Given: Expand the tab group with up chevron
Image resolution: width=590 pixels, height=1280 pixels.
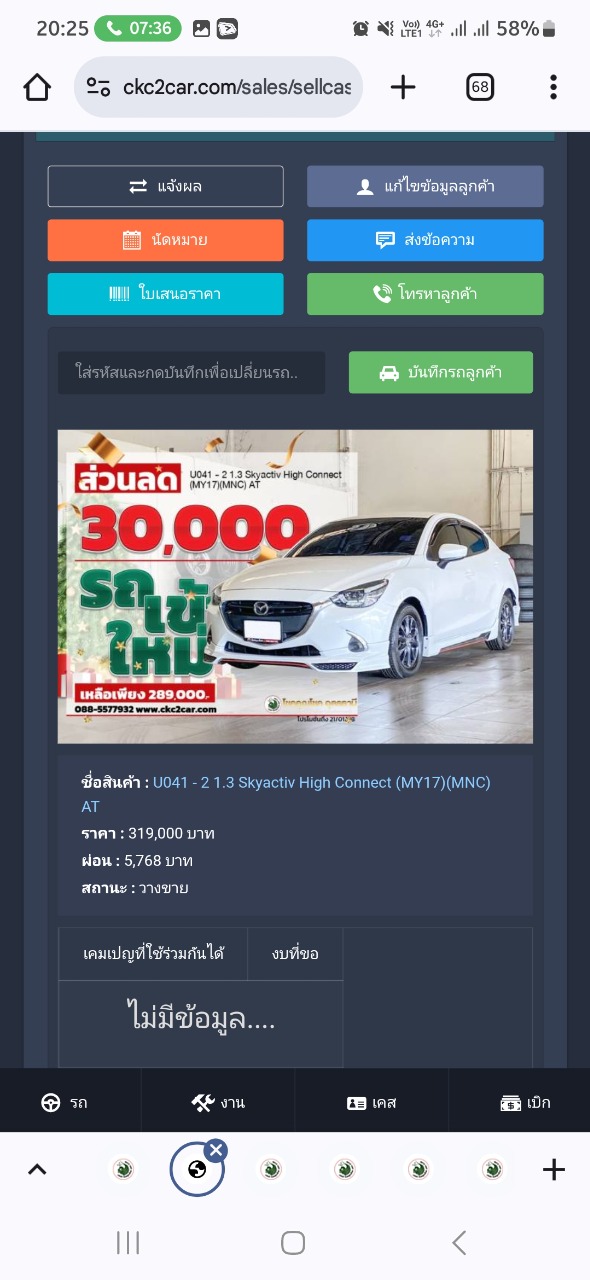Looking at the screenshot, I should [x=37, y=1169].
